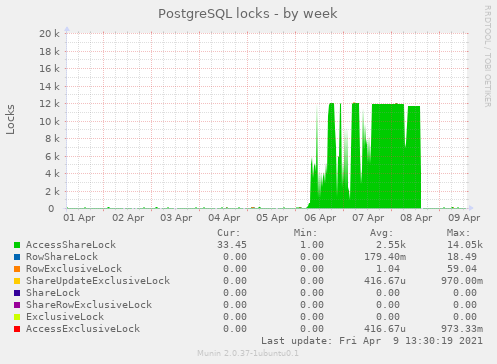Click the Locks y-axis title
This screenshot has height=364, width=497.
(10, 119)
